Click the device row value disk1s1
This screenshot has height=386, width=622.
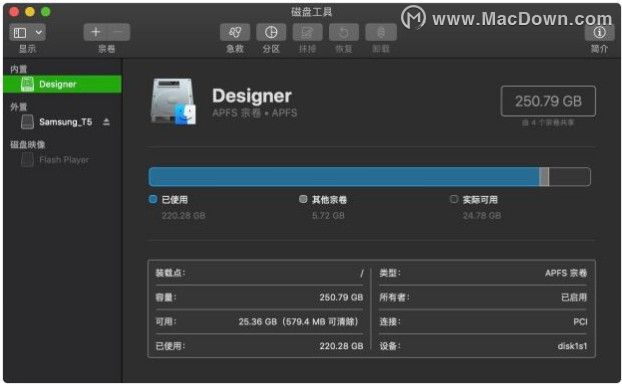click(572, 346)
